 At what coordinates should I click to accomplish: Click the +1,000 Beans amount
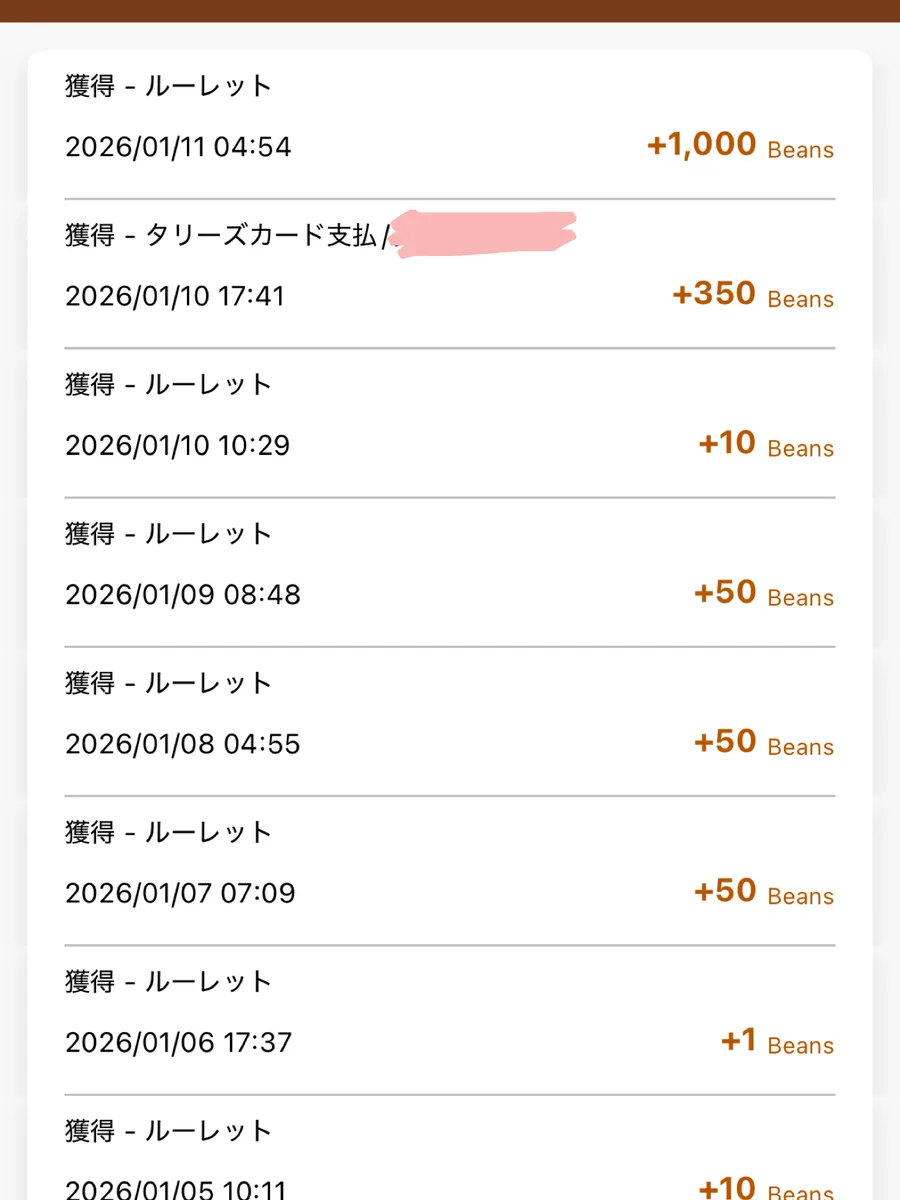click(x=739, y=146)
